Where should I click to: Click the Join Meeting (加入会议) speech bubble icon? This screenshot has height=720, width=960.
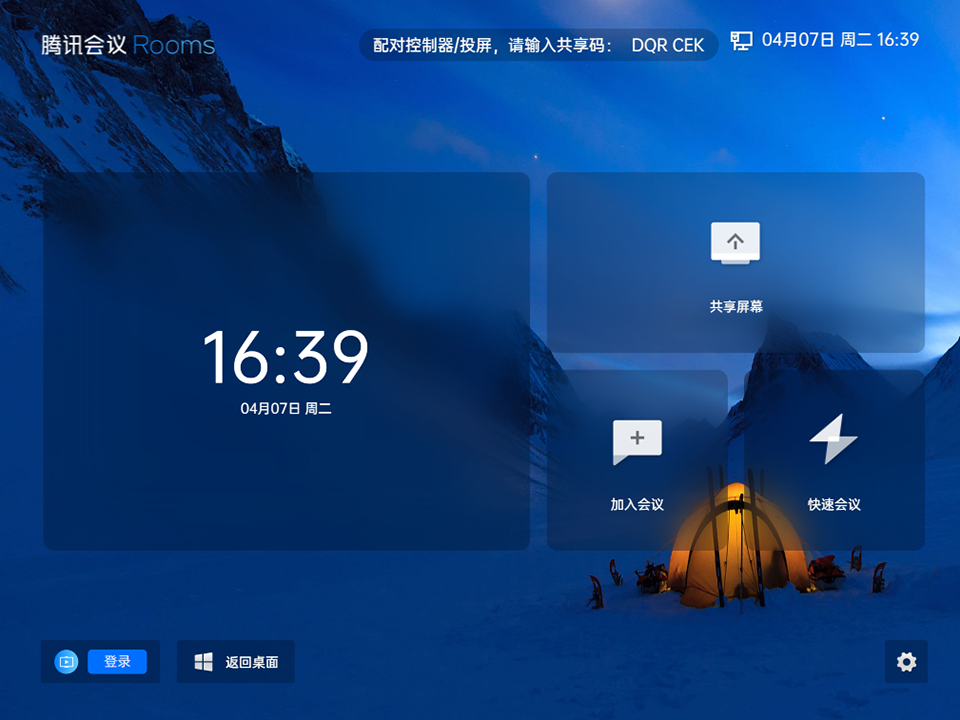click(637, 442)
